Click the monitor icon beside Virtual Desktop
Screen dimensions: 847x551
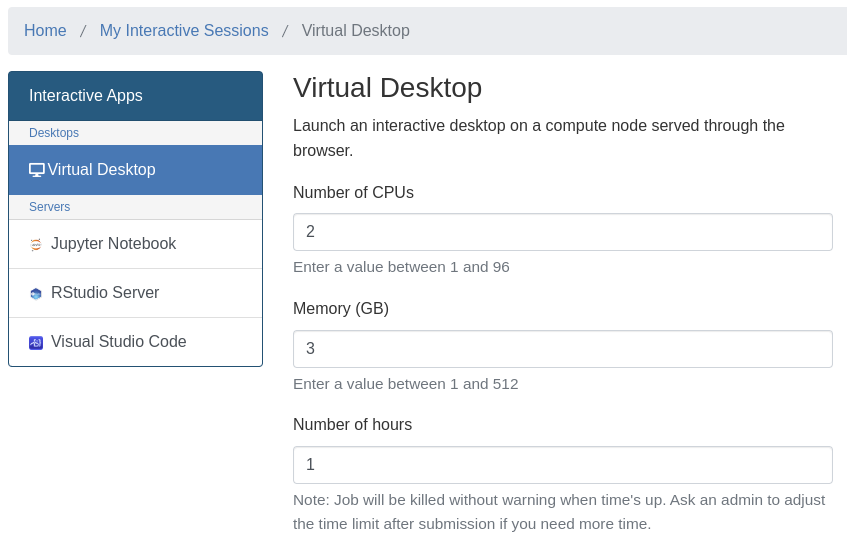[x=37, y=170]
